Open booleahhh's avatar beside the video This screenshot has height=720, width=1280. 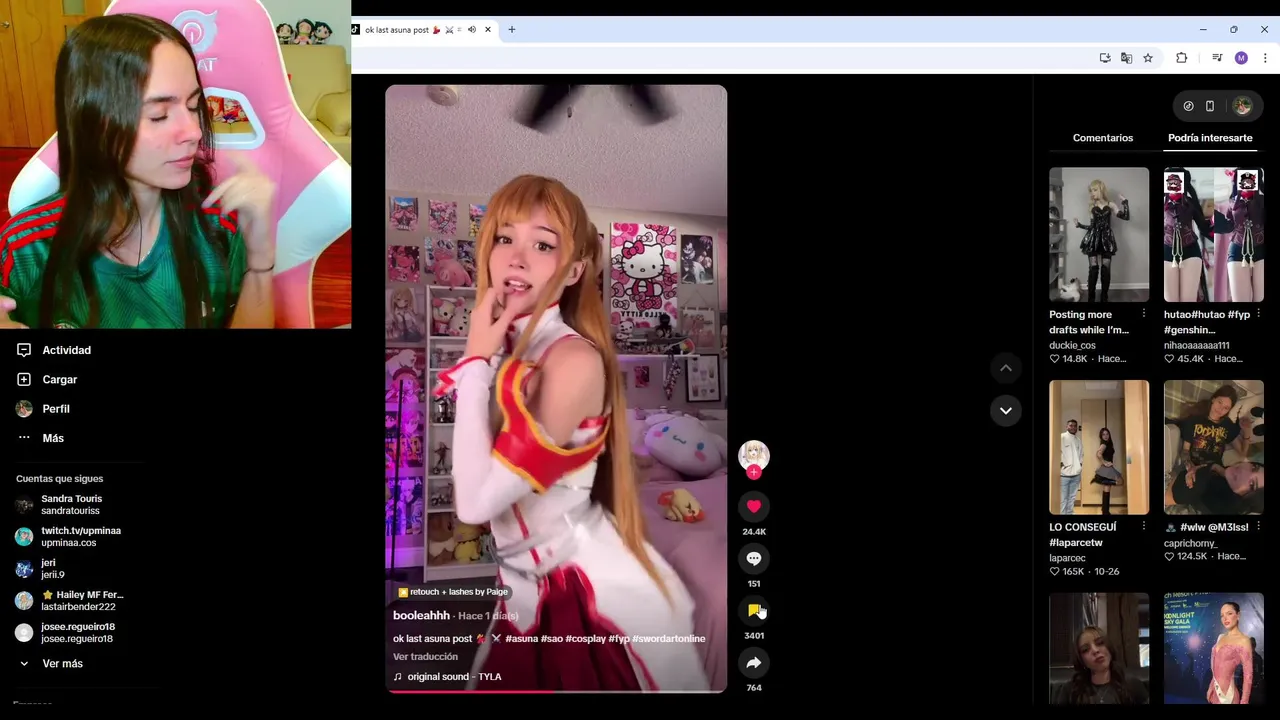754,455
